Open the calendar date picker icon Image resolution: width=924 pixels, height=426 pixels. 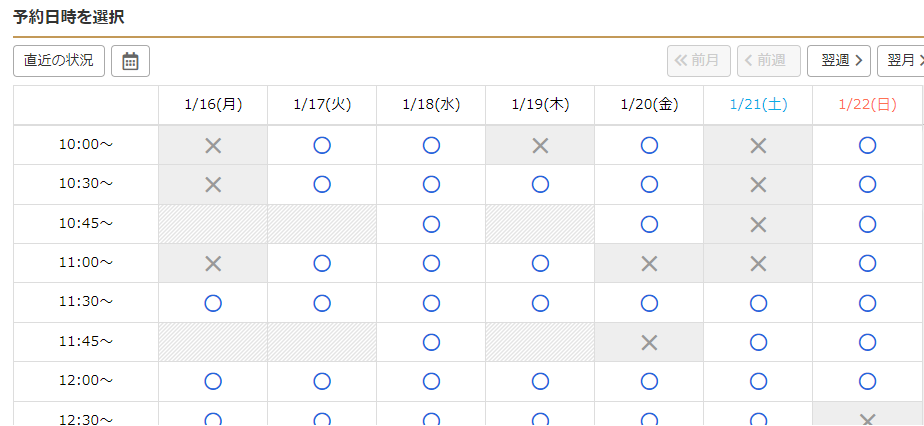point(130,61)
